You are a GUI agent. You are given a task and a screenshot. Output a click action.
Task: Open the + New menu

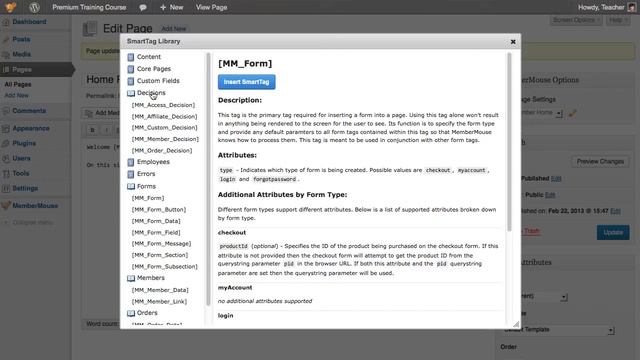tap(171, 7)
